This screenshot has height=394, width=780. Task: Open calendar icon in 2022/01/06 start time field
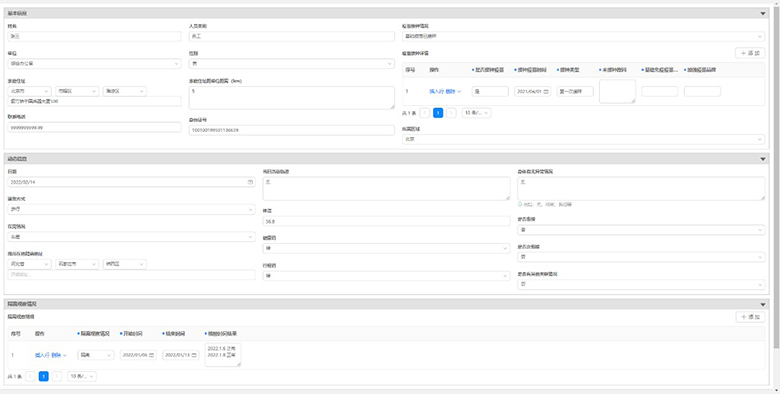(x=151, y=355)
